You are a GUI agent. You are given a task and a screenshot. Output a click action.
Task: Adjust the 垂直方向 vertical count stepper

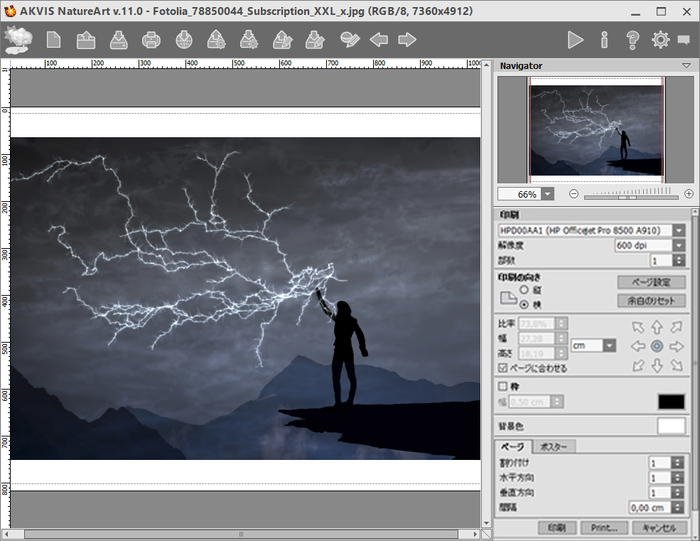[x=677, y=492]
